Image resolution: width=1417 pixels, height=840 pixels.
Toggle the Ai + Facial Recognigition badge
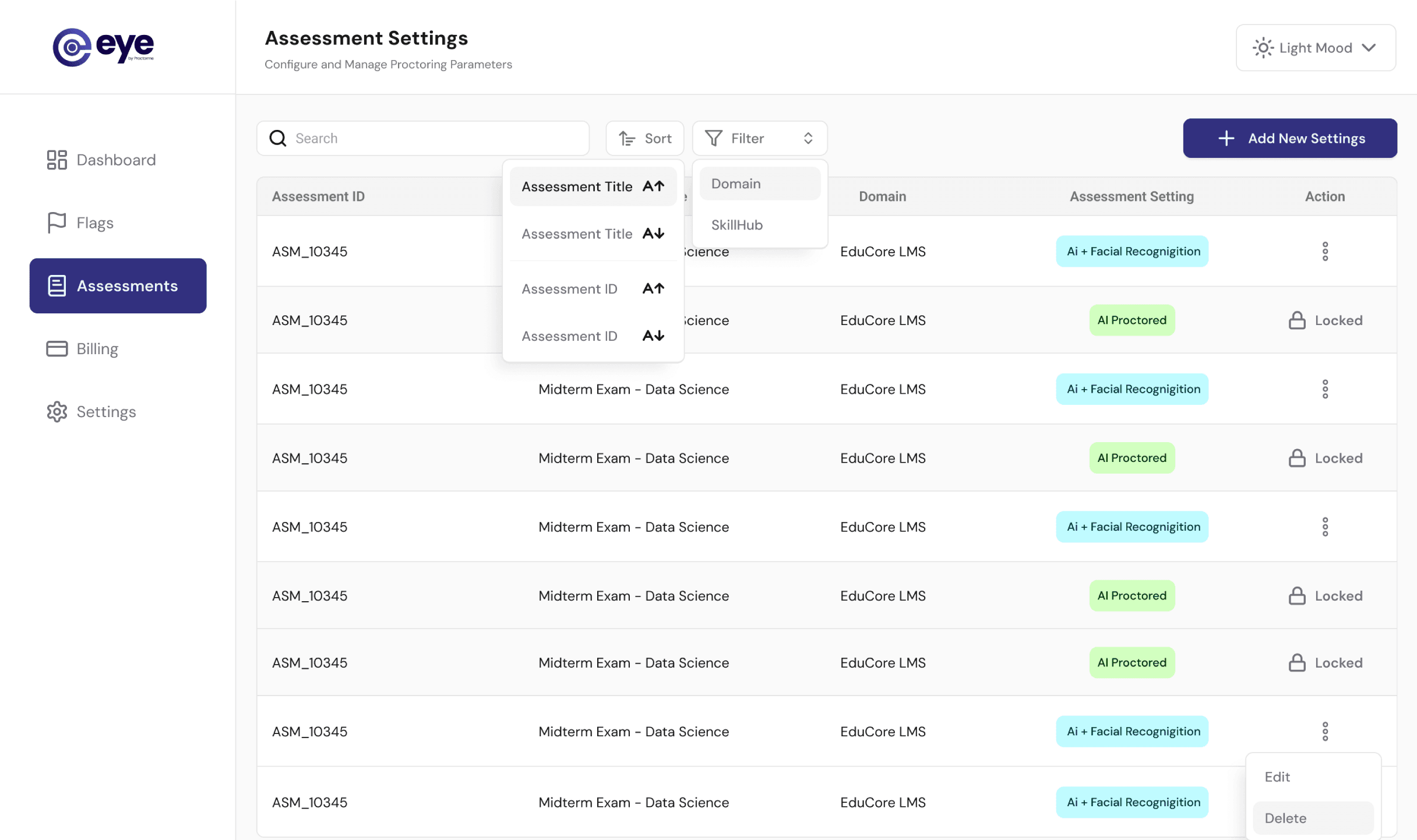1131,251
